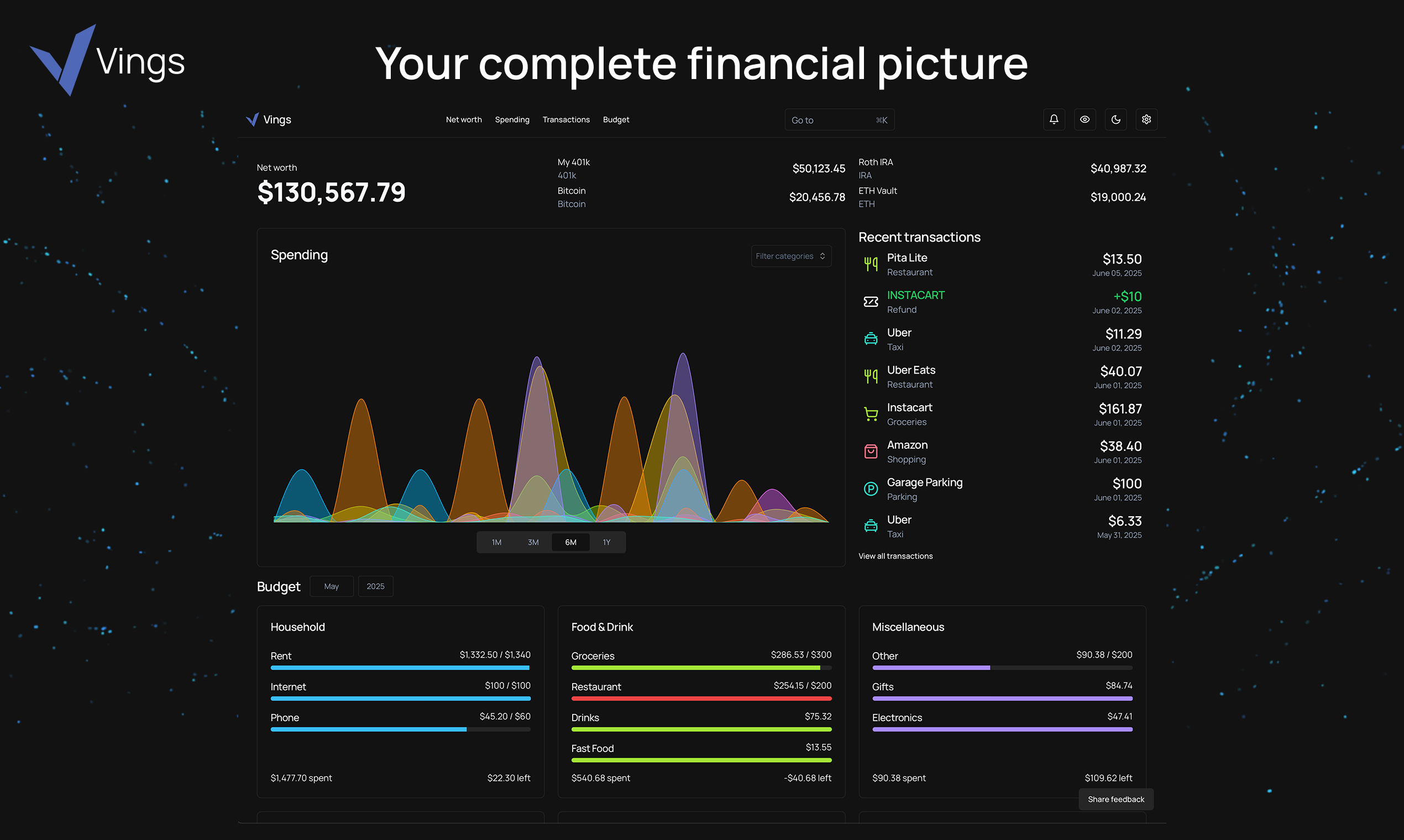The width and height of the screenshot is (1404, 840).
Task: Open settings via the gear icon
Action: (x=1146, y=119)
